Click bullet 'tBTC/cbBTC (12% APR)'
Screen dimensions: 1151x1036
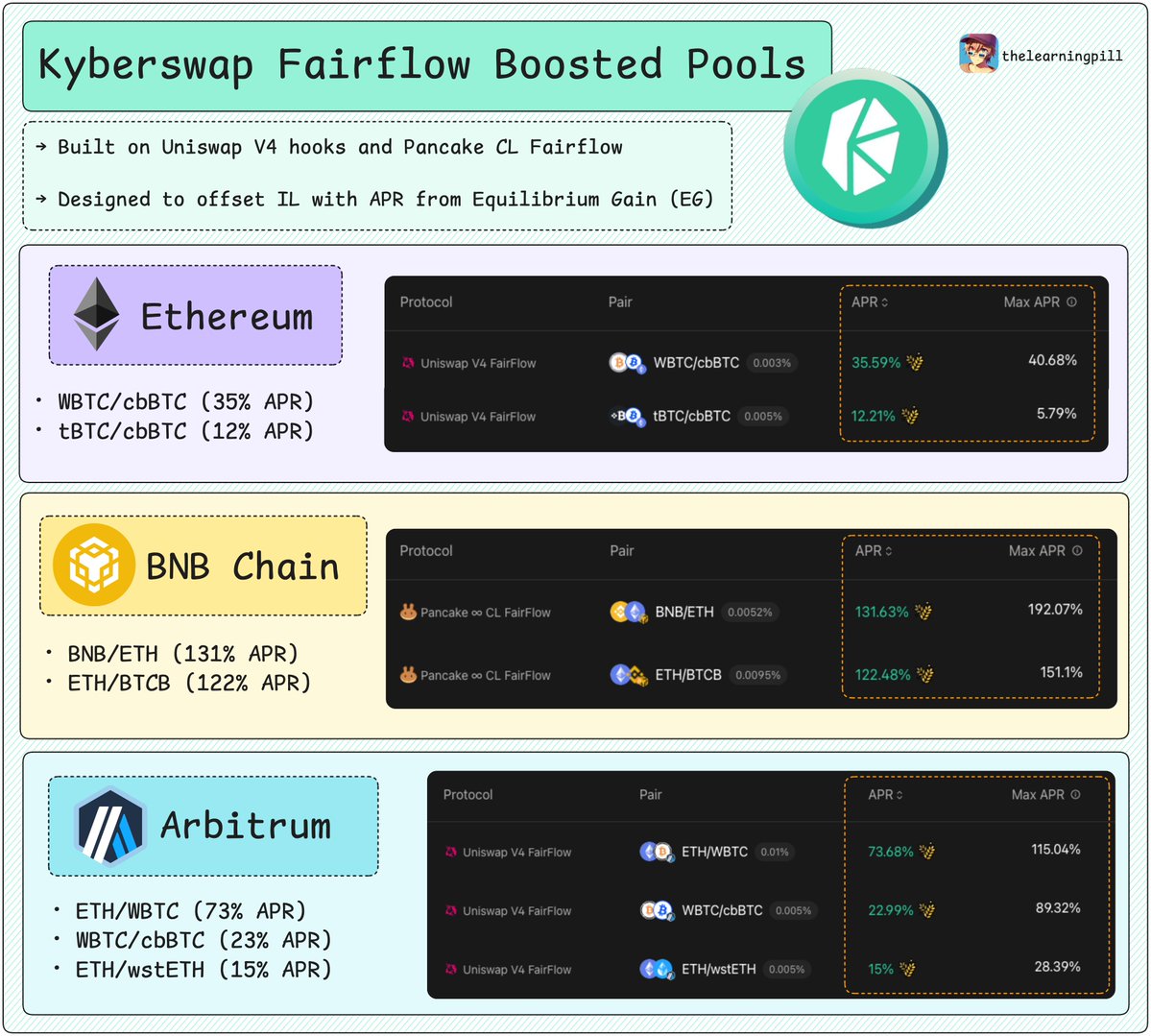(x=185, y=431)
